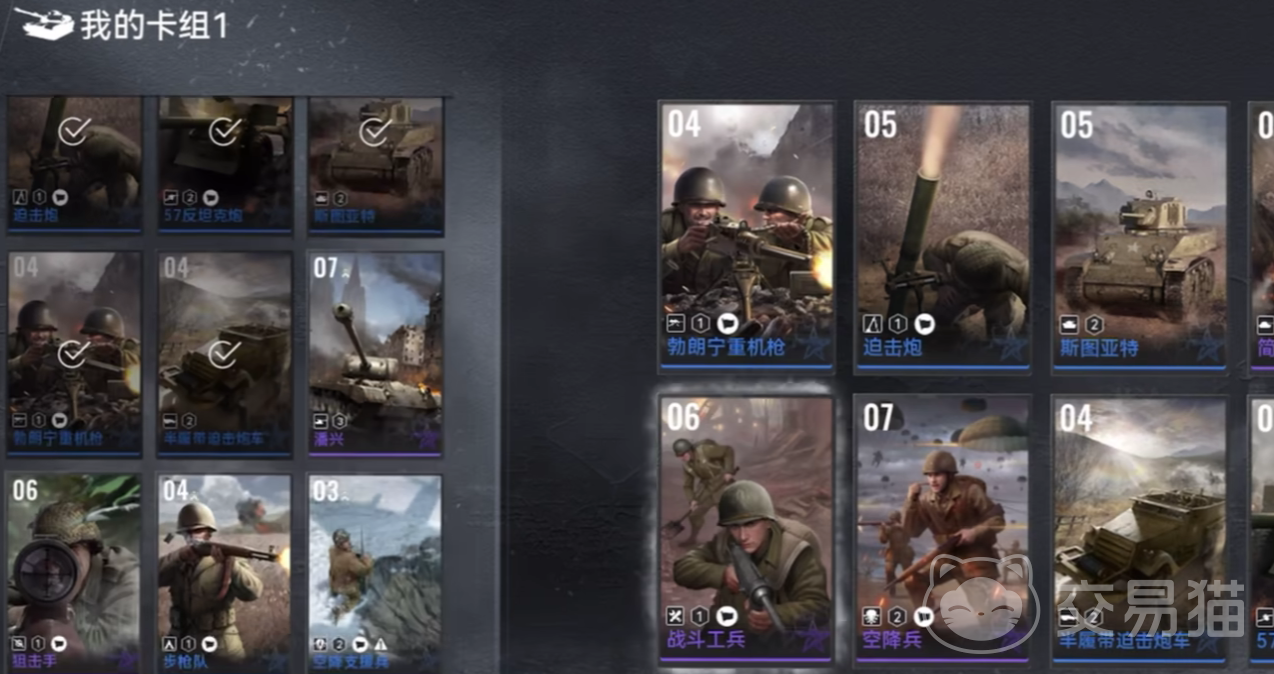Toggle checkmark on deck's 斯图亚特 tank card
The image size is (1274, 674).
click(x=373, y=131)
